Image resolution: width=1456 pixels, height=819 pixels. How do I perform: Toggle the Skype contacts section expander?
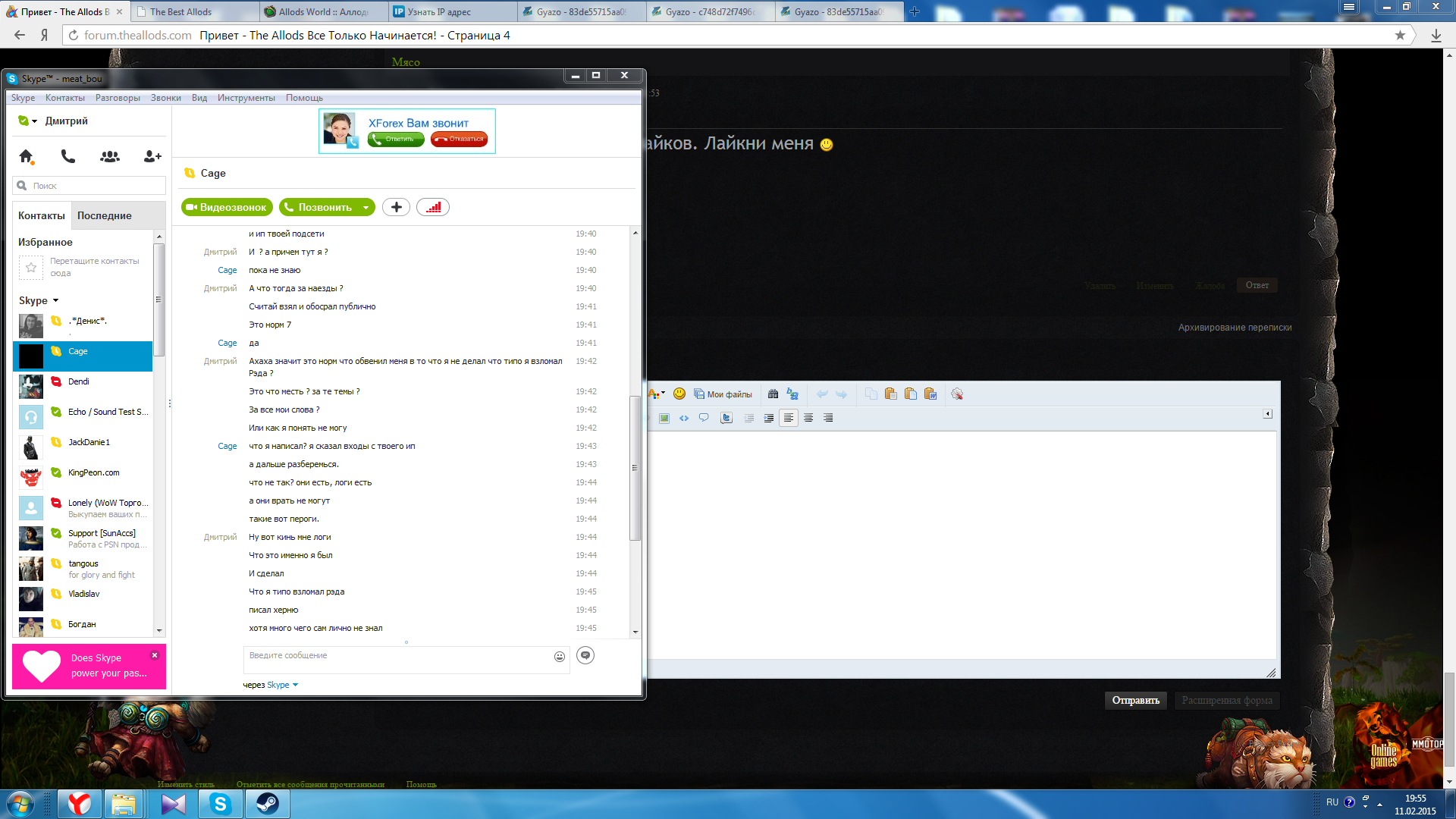(55, 300)
